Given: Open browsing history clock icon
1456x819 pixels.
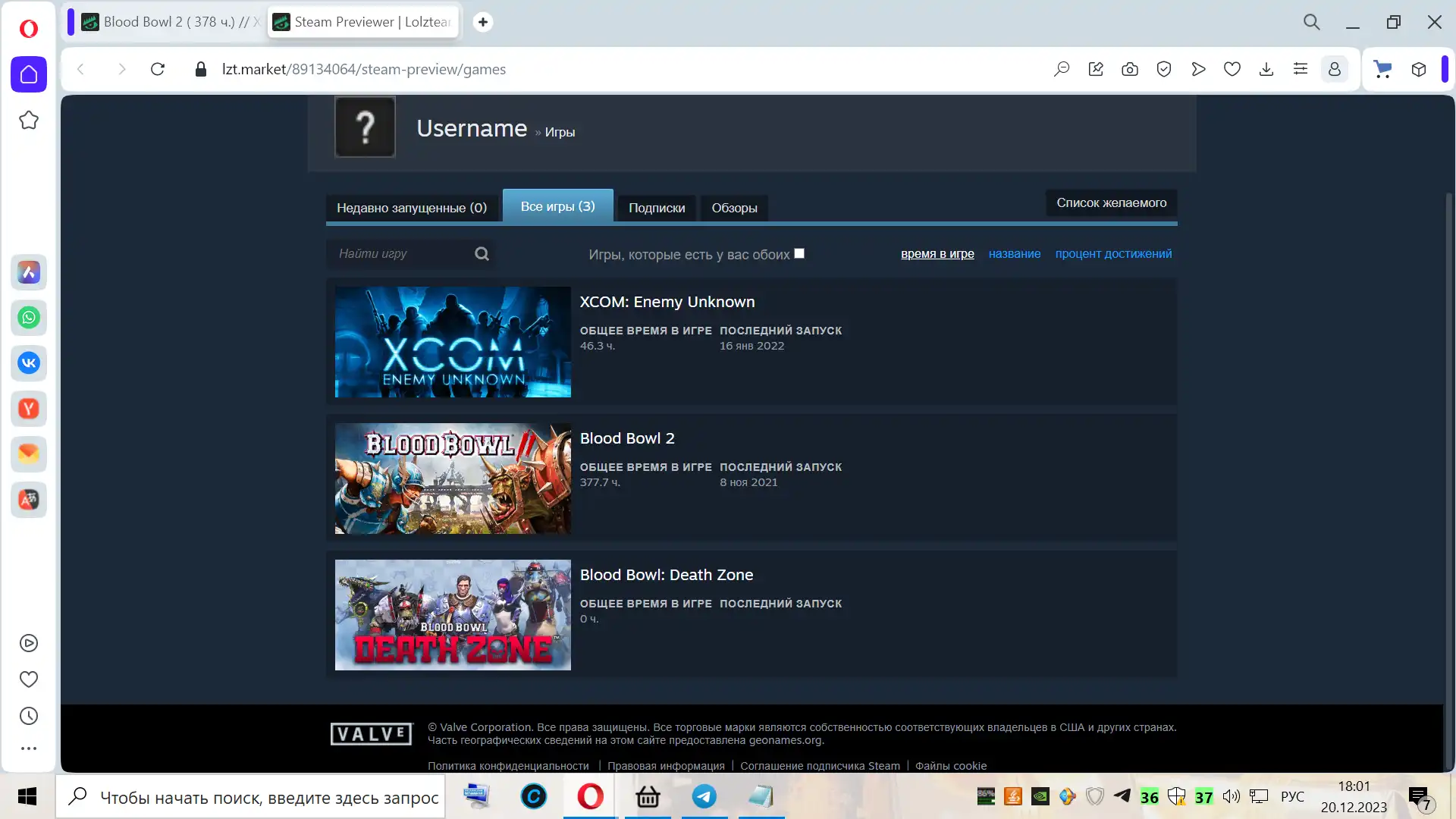Looking at the screenshot, I should click(29, 716).
